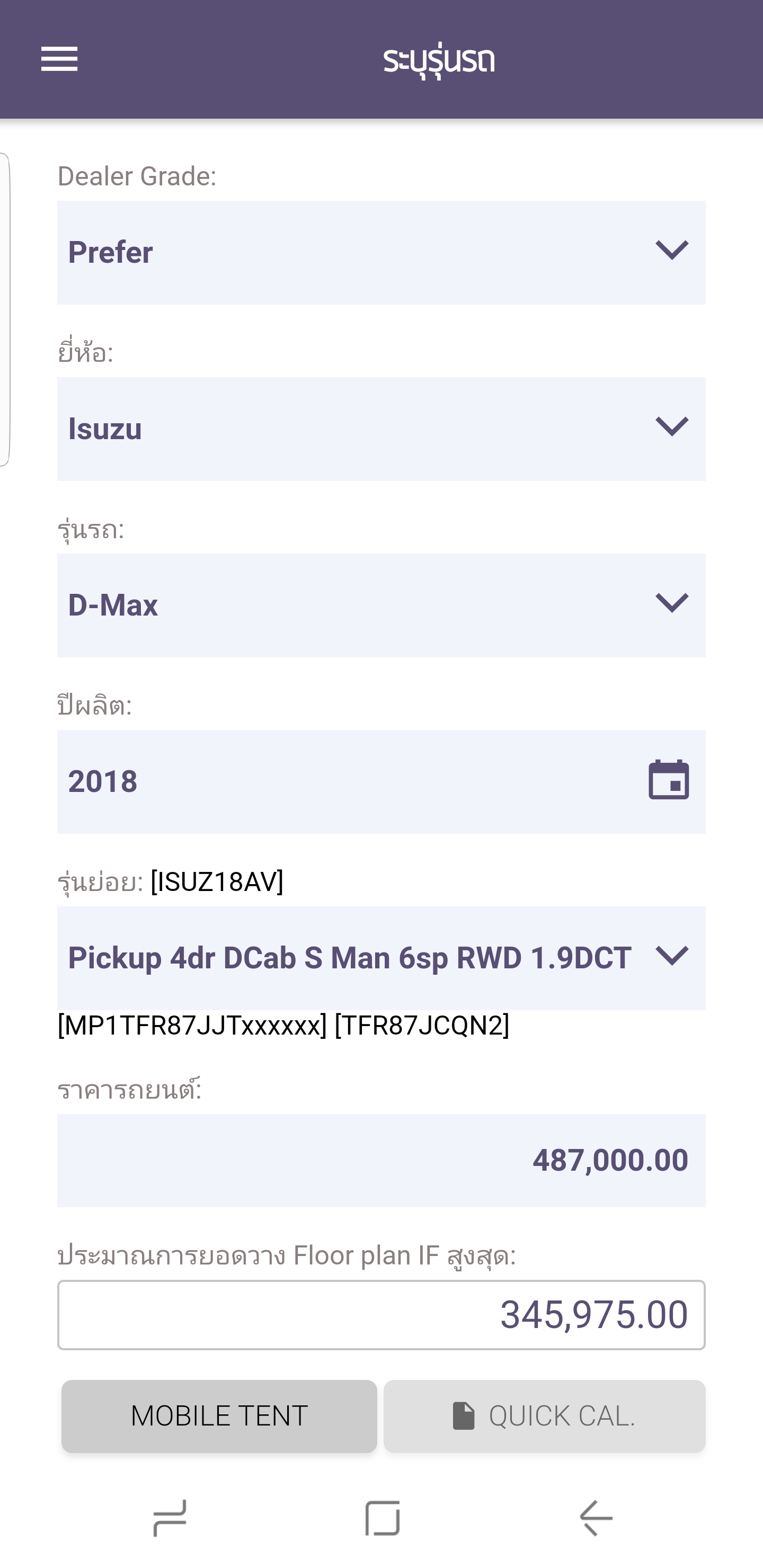Expand the Isuzu brand chevron arrow
763x1568 pixels.
672,426
